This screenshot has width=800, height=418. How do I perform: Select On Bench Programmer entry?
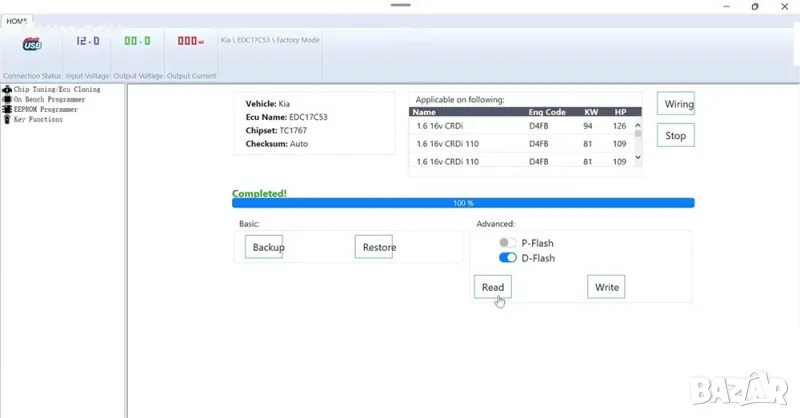click(x=49, y=99)
